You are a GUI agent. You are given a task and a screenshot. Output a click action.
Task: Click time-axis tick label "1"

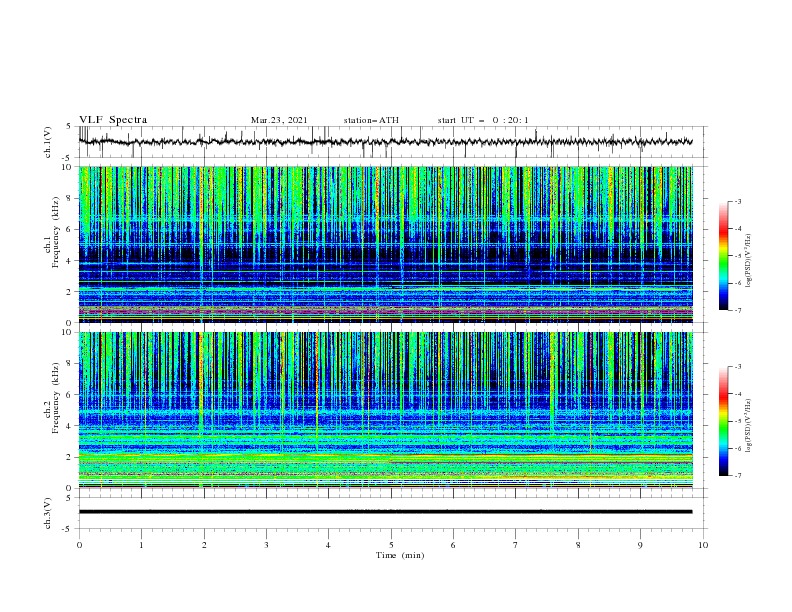141,545
